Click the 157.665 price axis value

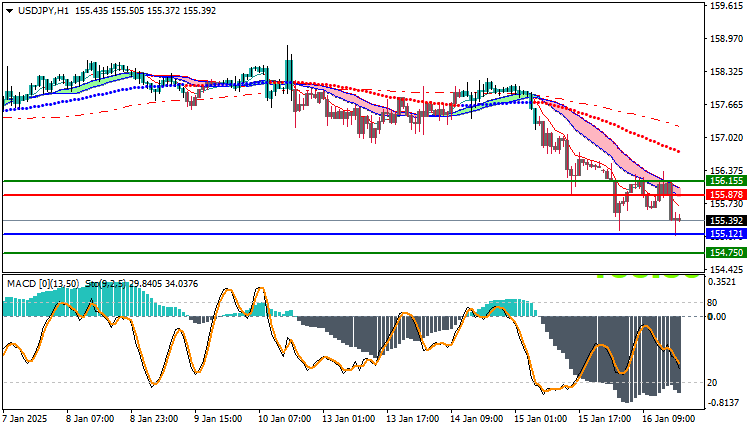727,105
